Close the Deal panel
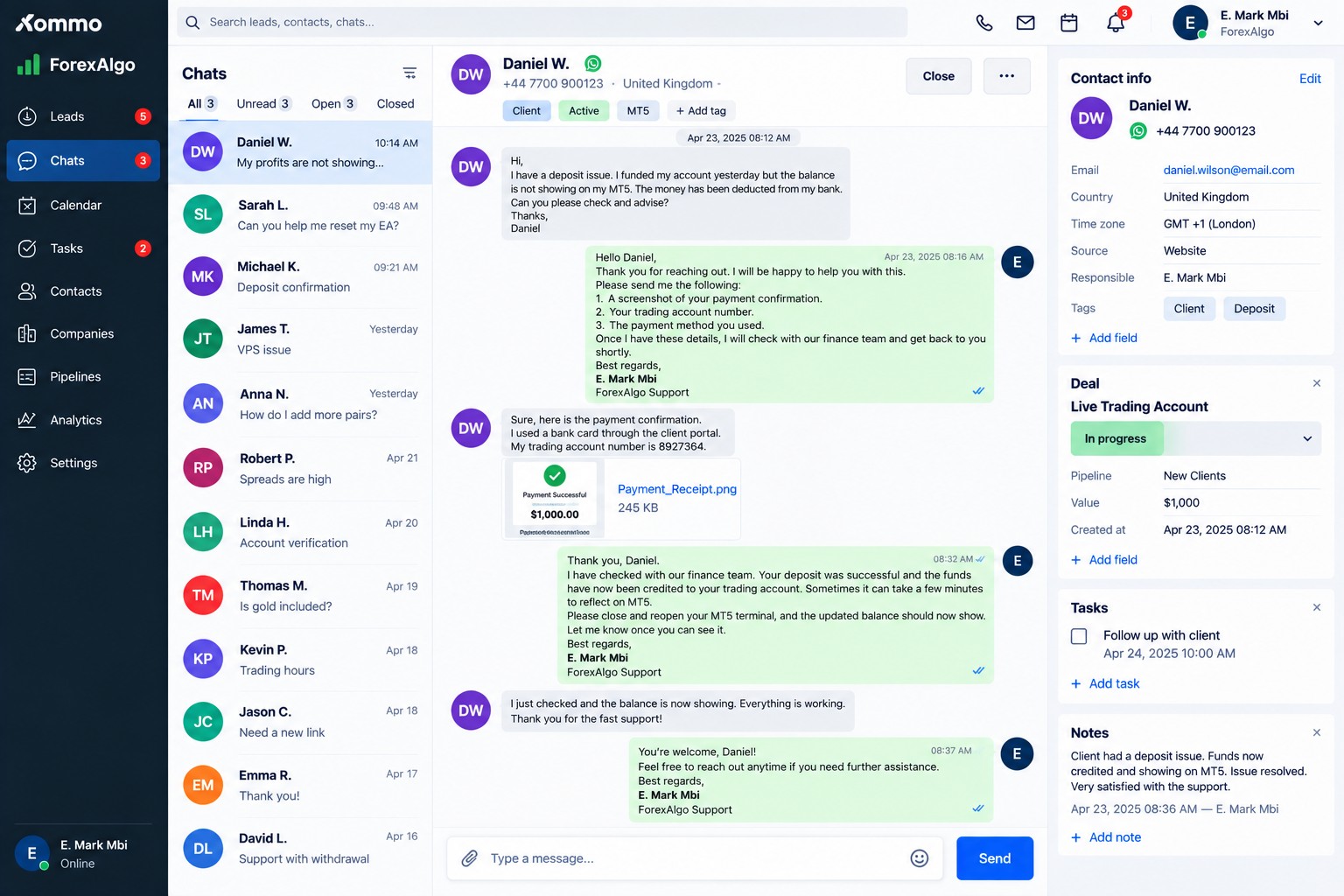 1317,383
